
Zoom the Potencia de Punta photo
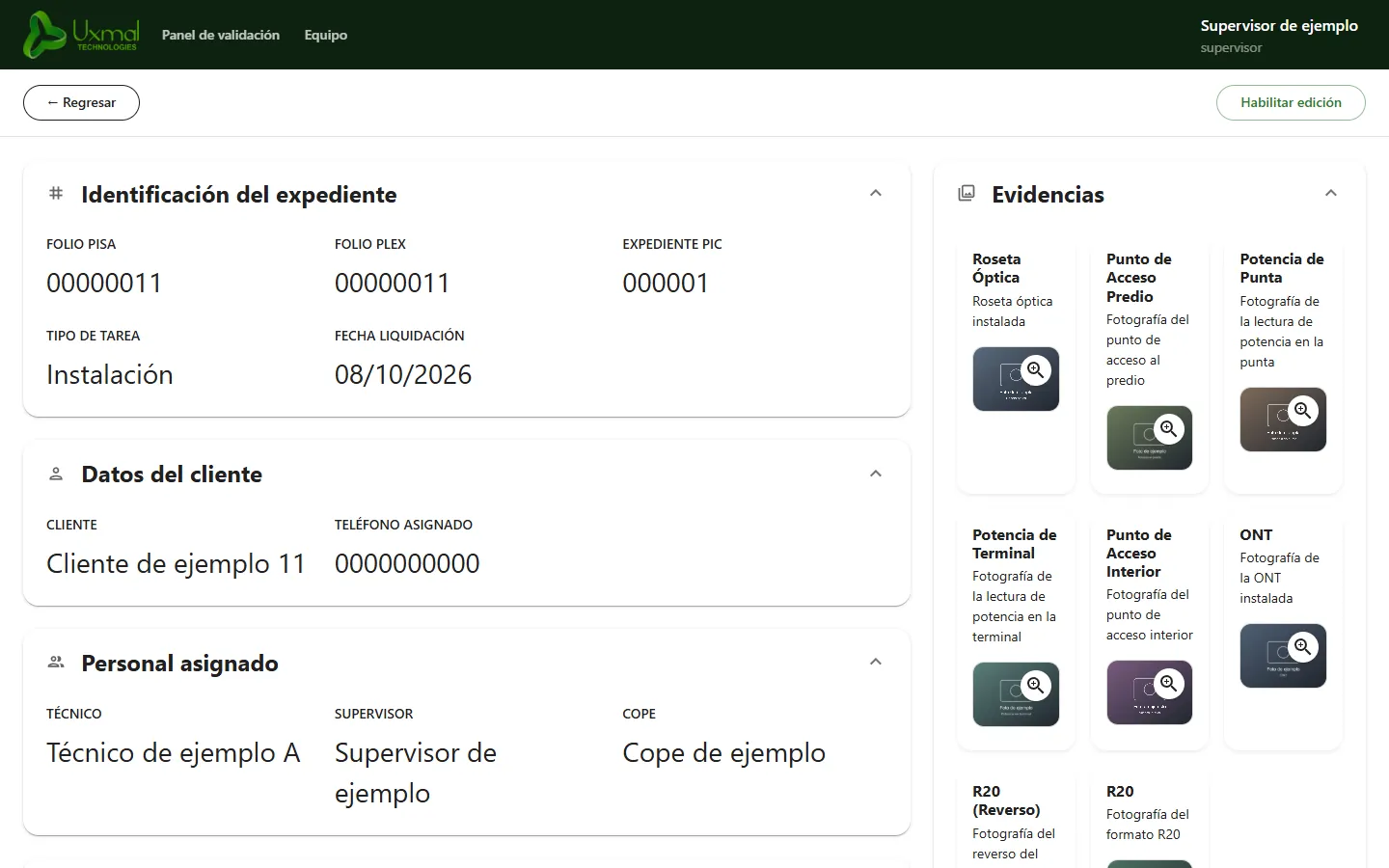pos(1303,410)
